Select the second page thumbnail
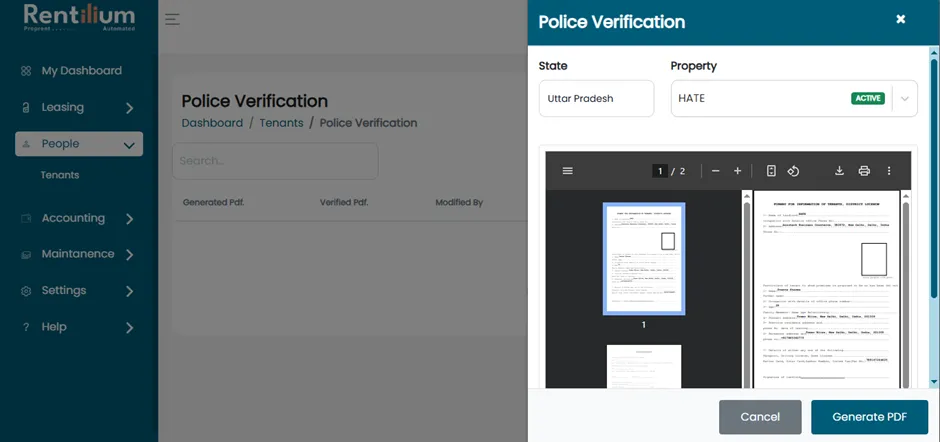 [x=644, y=366]
